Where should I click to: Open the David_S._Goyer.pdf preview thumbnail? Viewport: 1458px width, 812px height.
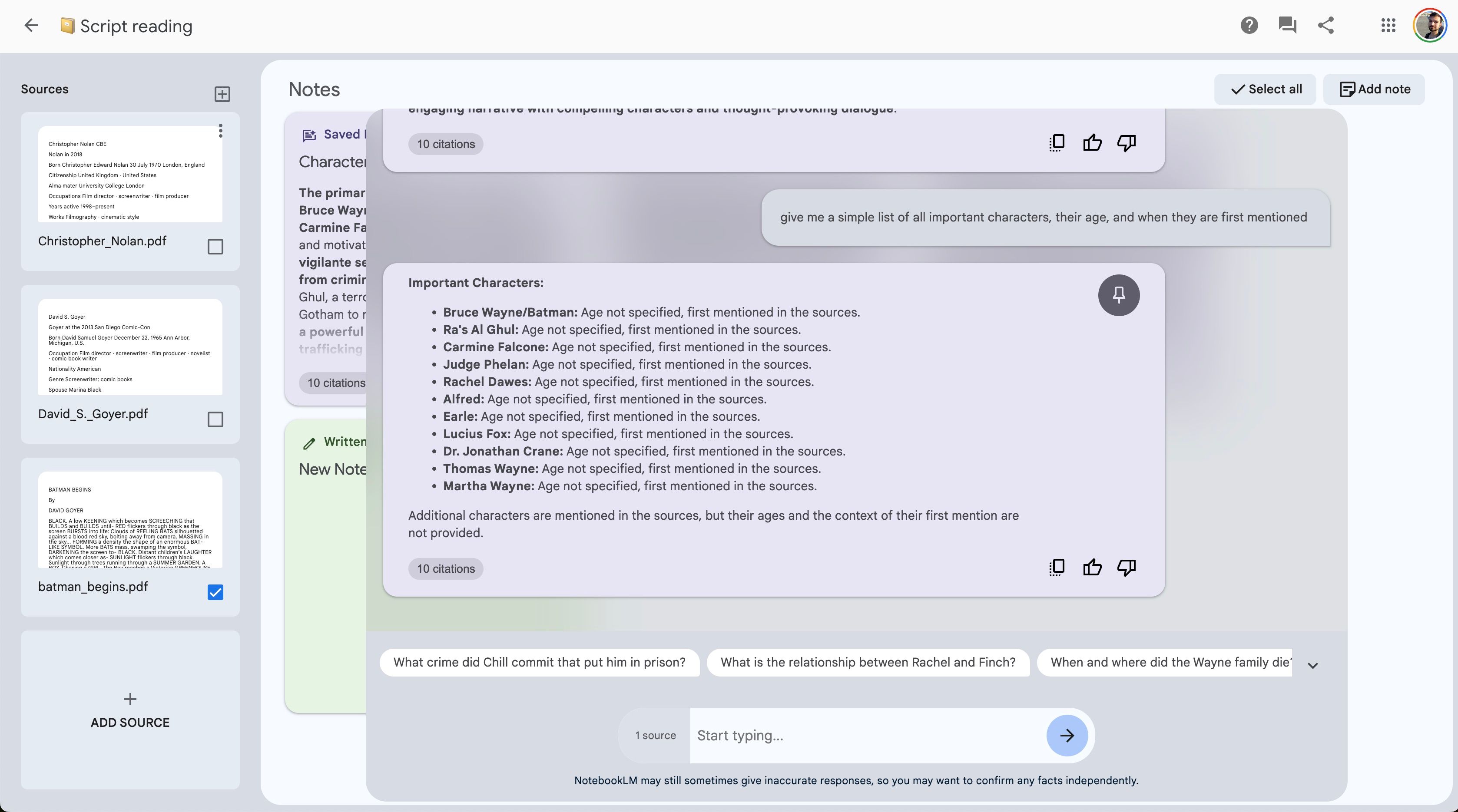coord(130,347)
